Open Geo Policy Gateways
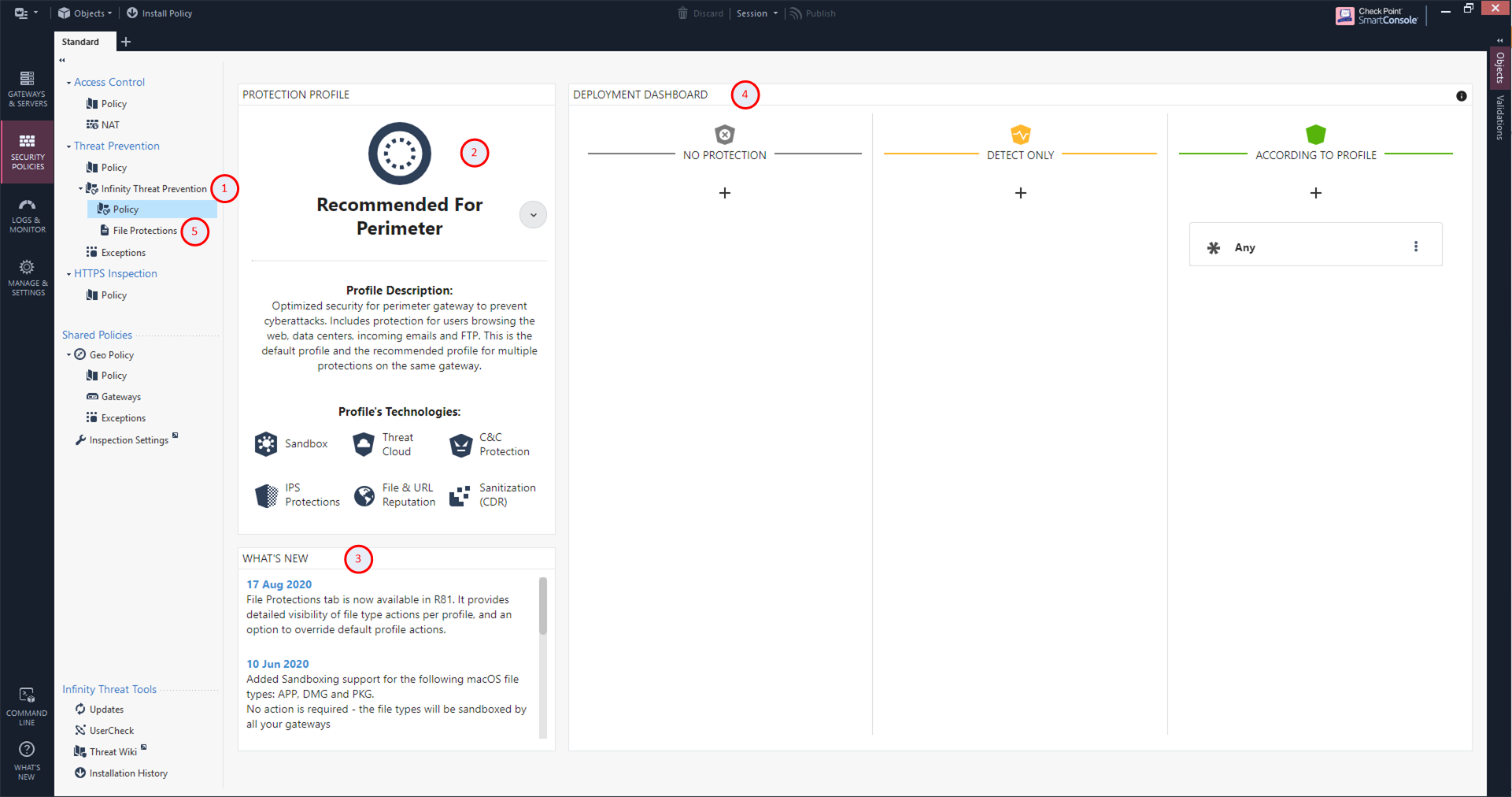 pyautogui.click(x=114, y=397)
